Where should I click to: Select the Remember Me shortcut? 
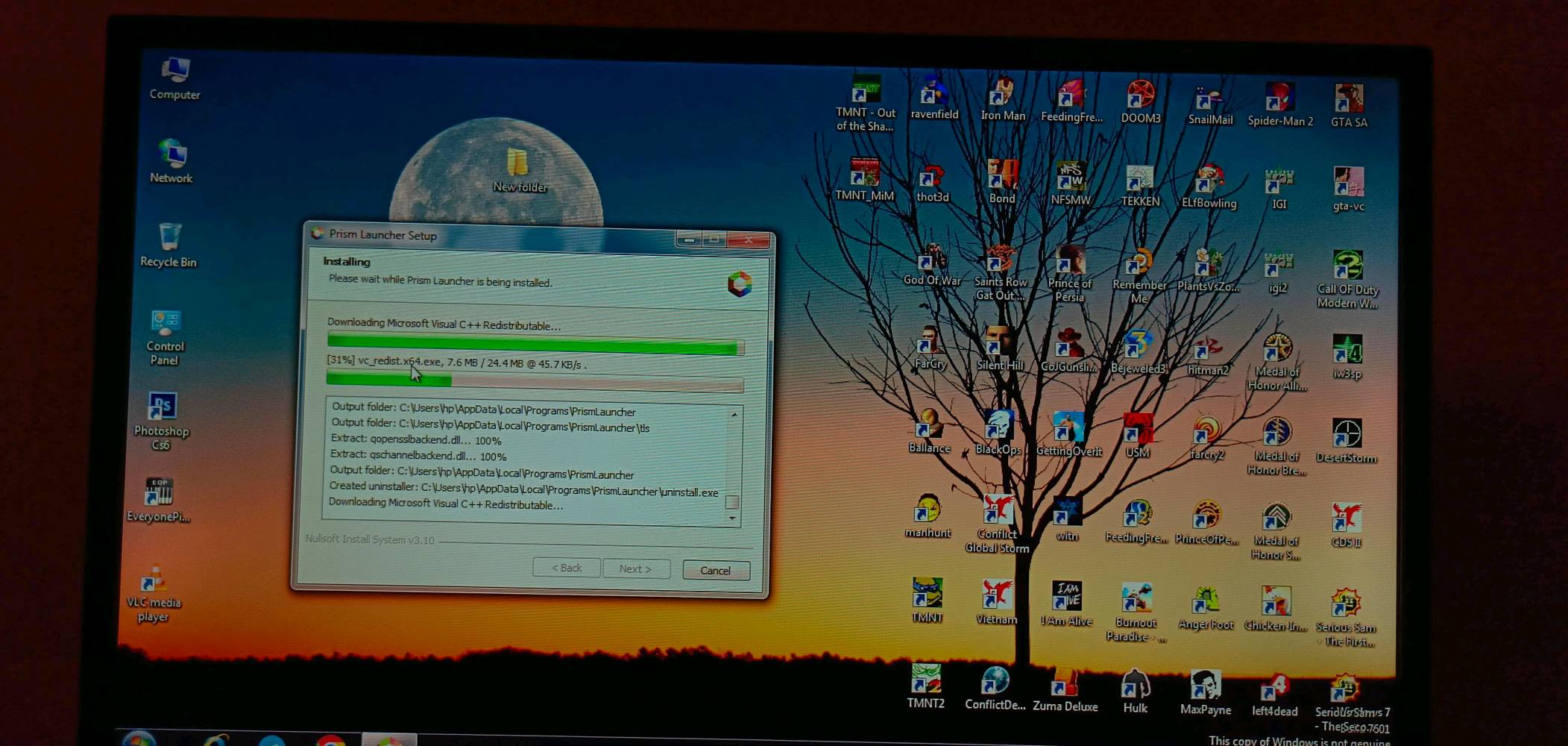[x=1139, y=276]
